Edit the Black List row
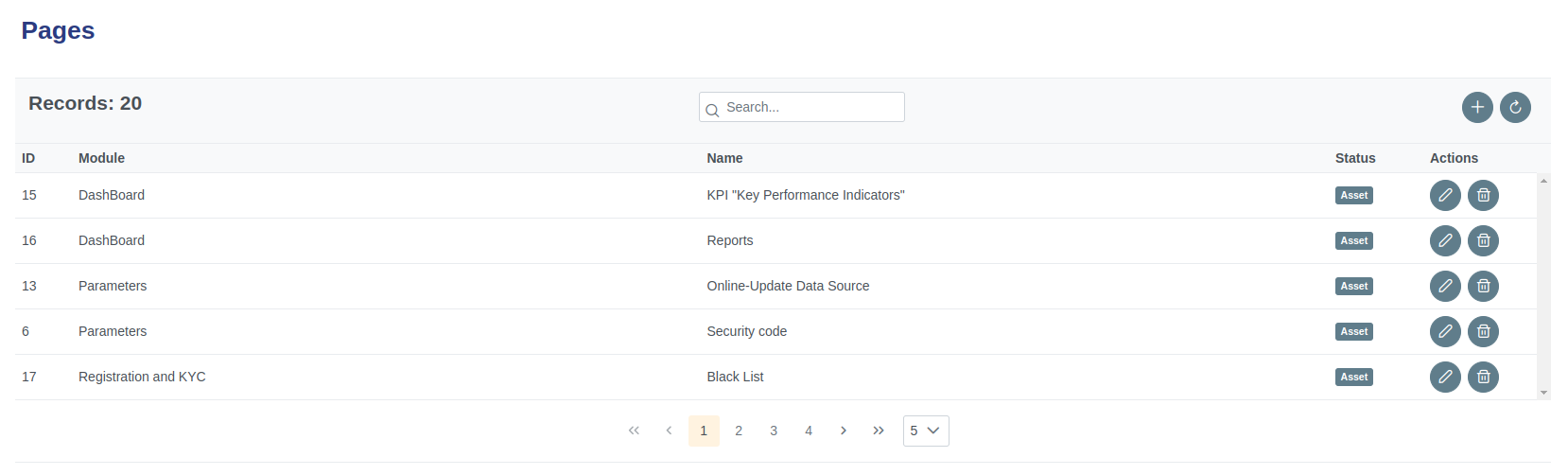The height and width of the screenshot is (475, 1568). click(x=1445, y=377)
